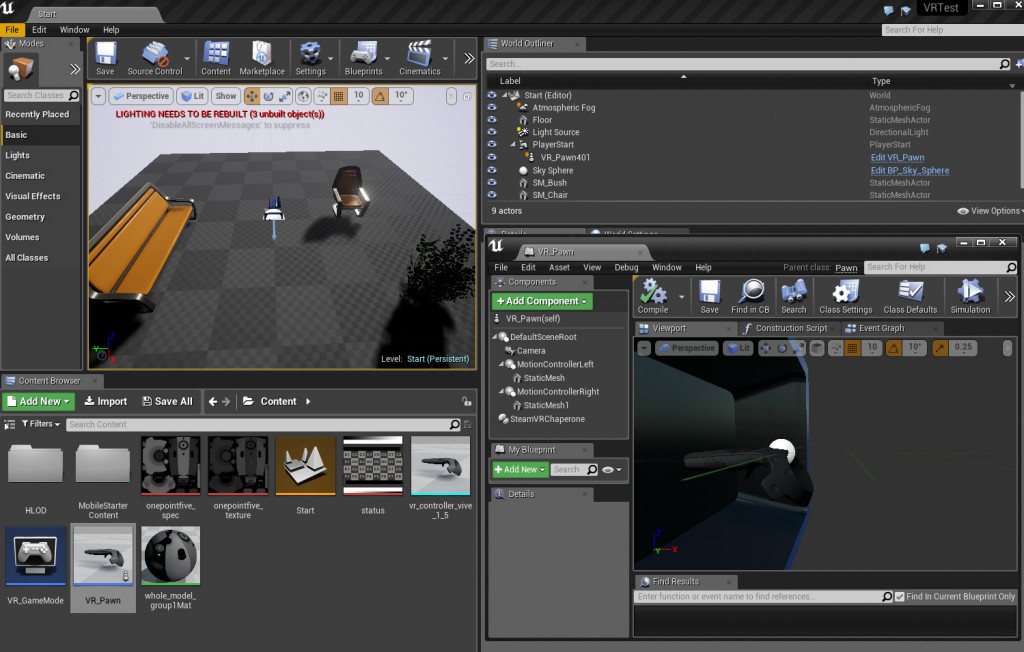The image size is (1024, 652).
Task: Save the level with main toolbar Save
Action: pos(105,58)
